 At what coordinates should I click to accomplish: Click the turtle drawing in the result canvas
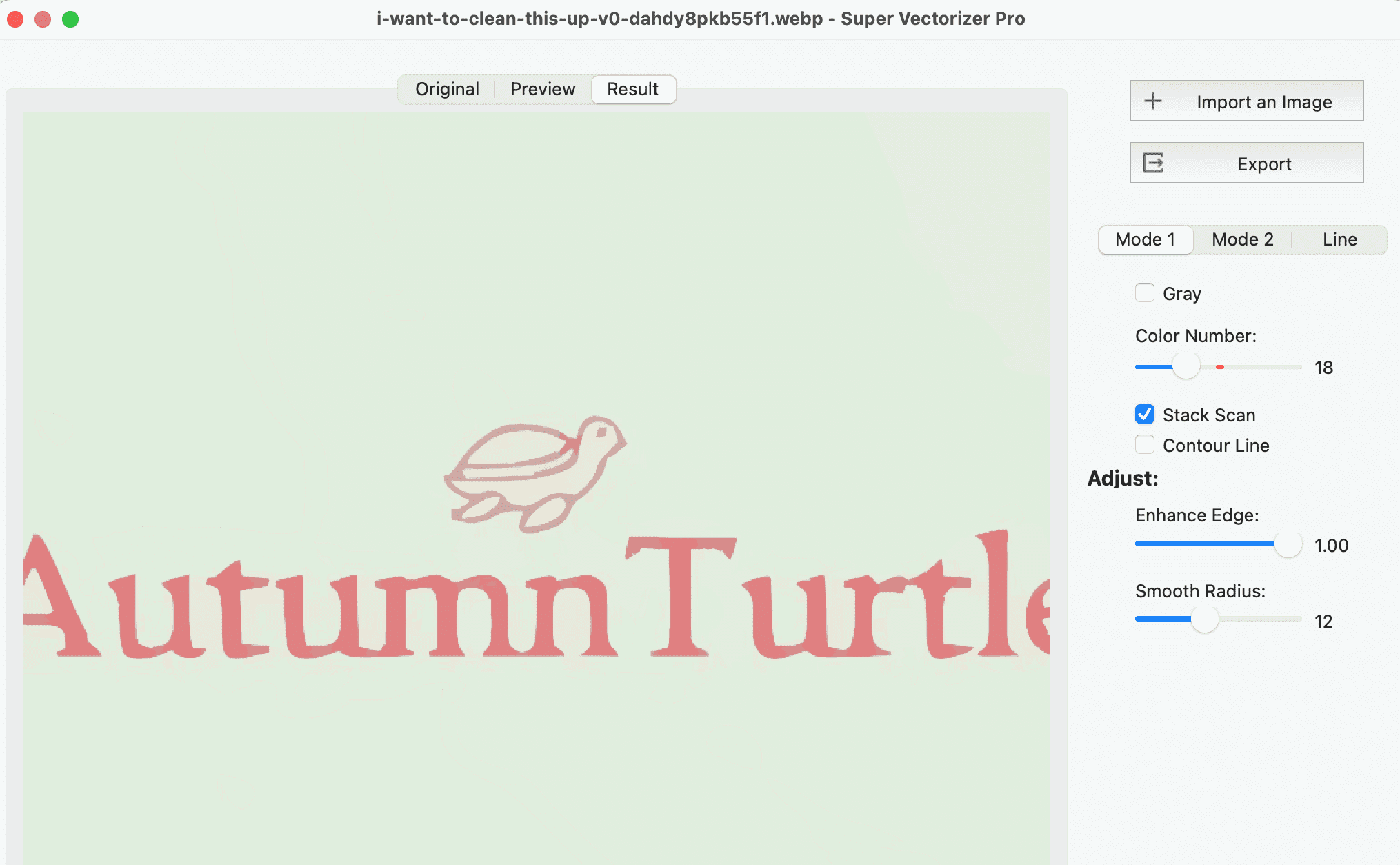click(x=535, y=473)
